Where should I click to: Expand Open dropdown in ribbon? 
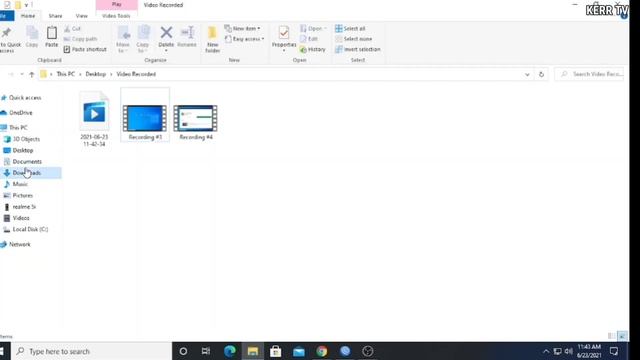[x=313, y=29]
